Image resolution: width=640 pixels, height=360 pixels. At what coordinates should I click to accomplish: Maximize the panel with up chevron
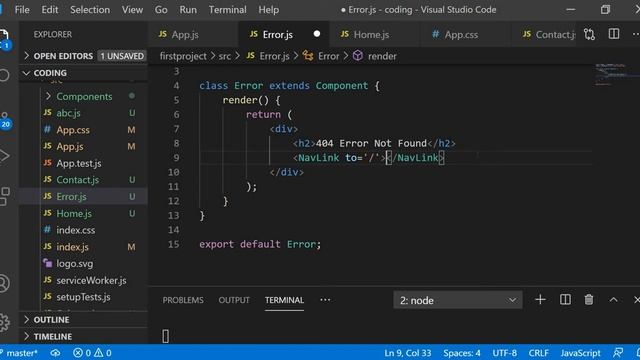(x=613, y=300)
